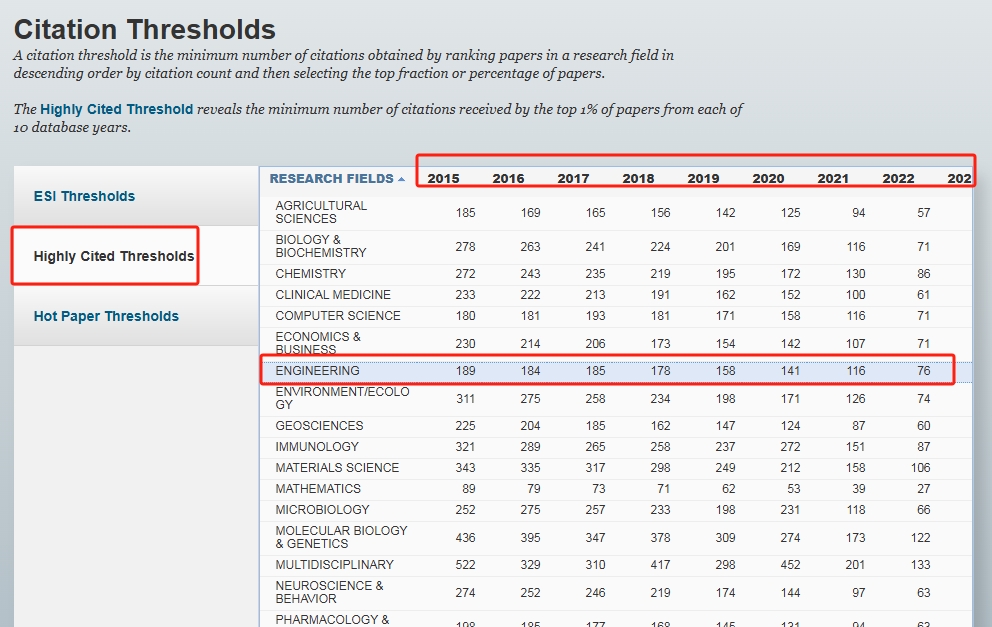The height and width of the screenshot is (627, 992).
Task: Click the Multidisciplinary 2015 value 522
Action: point(464,565)
